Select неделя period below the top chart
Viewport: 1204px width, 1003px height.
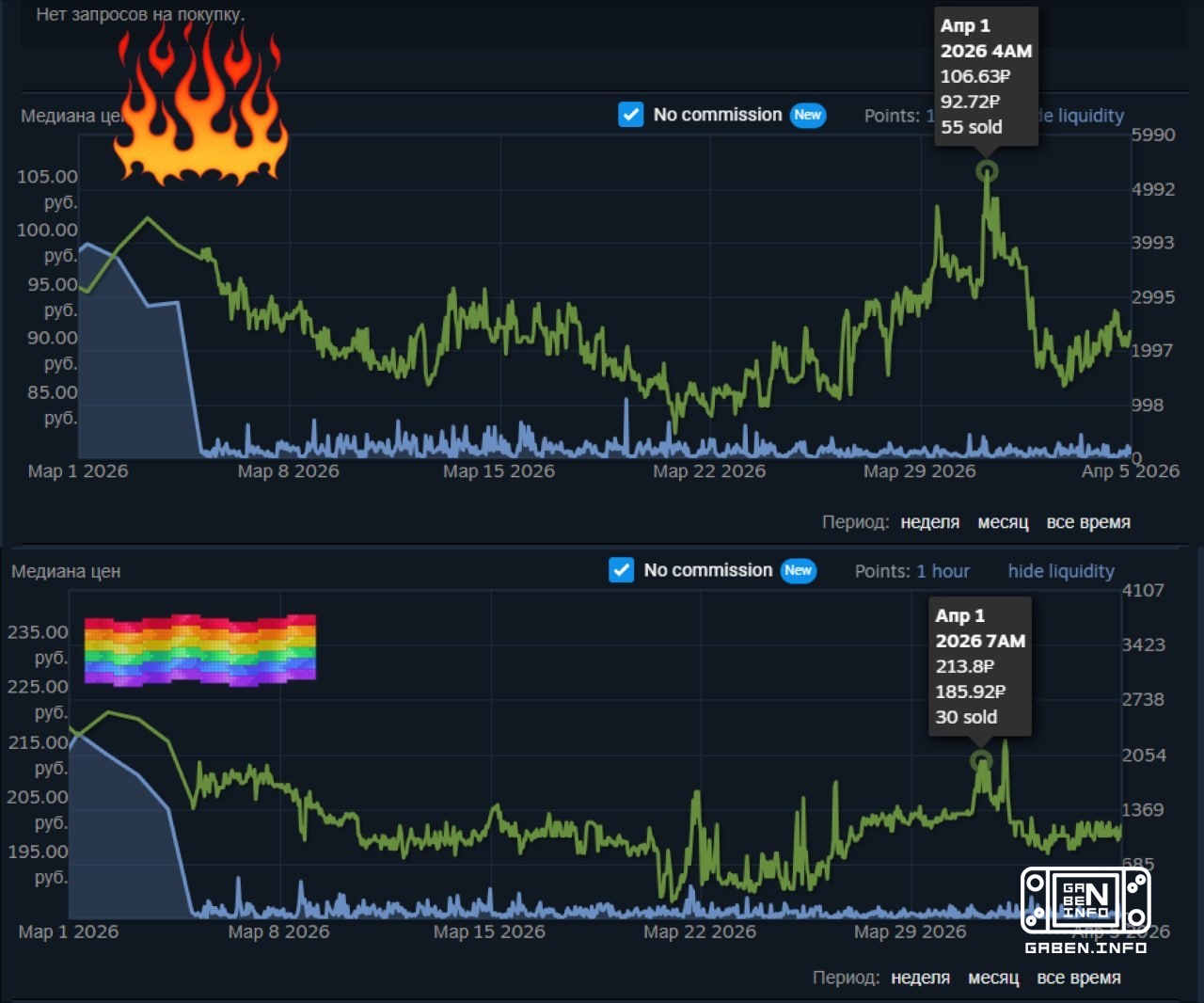point(929,522)
